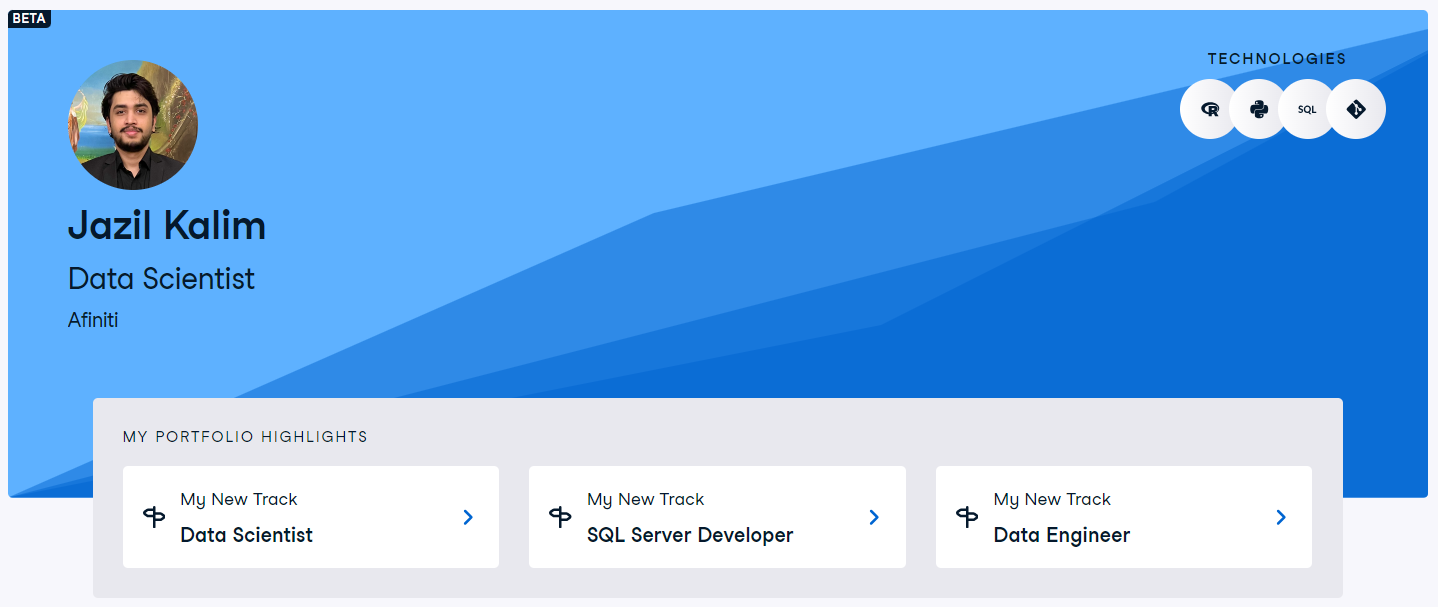Open the Data Scientist track title link
1438x607 pixels.
click(x=246, y=535)
